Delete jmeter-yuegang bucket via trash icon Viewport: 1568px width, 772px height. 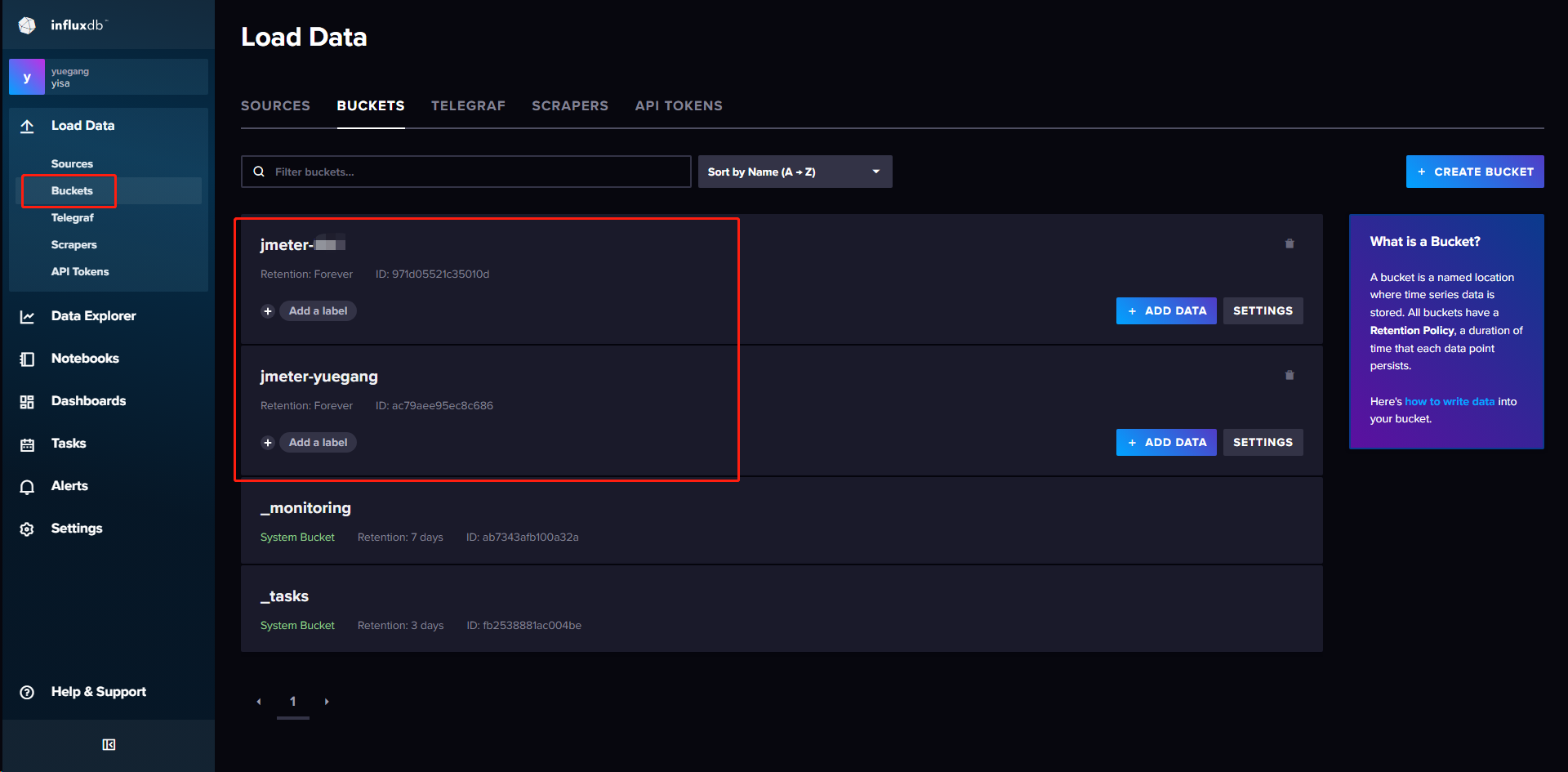[x=1290, y=375]
